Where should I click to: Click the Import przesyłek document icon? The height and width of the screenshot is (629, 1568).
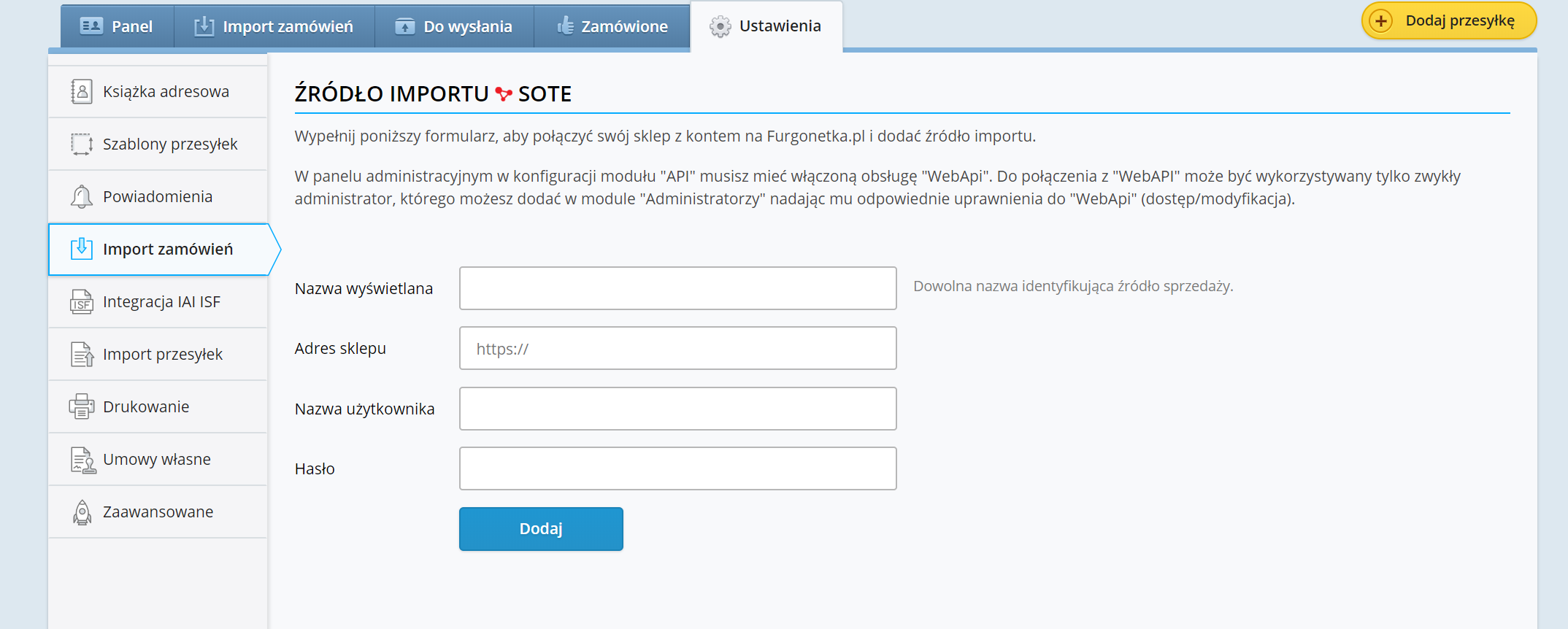click(82, 355)
